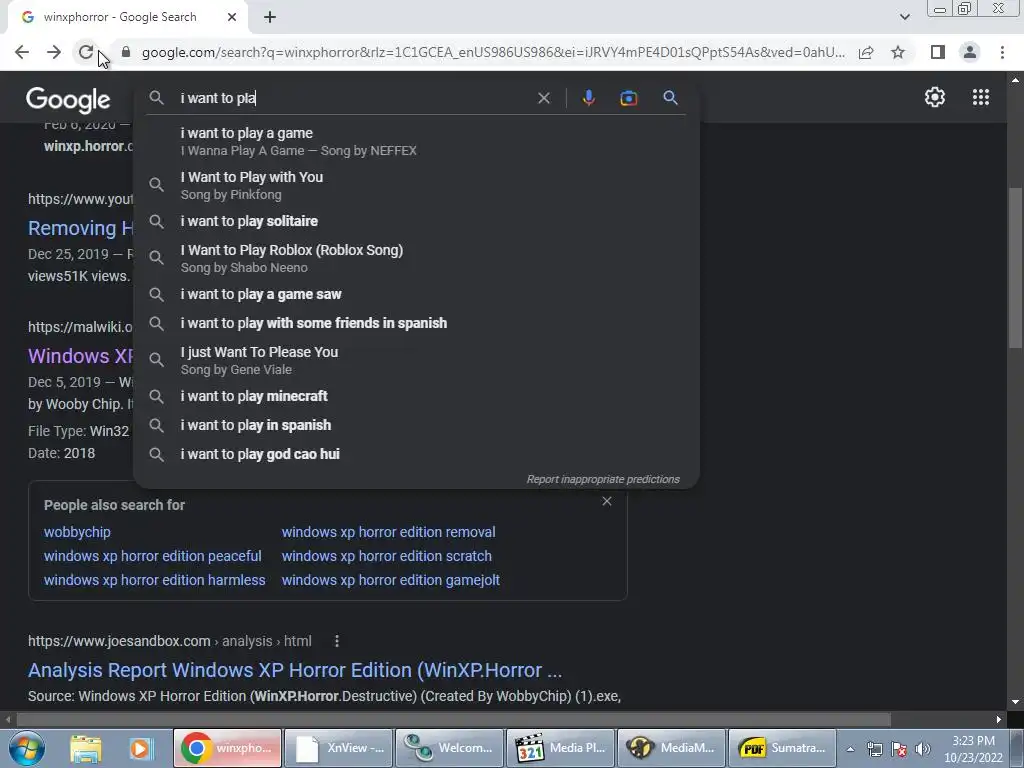Image resolution: width=1024 pixels, height=768 pixels.
Task: Click the vertical scrollbar thumb
Action: tap(1015, 268)
